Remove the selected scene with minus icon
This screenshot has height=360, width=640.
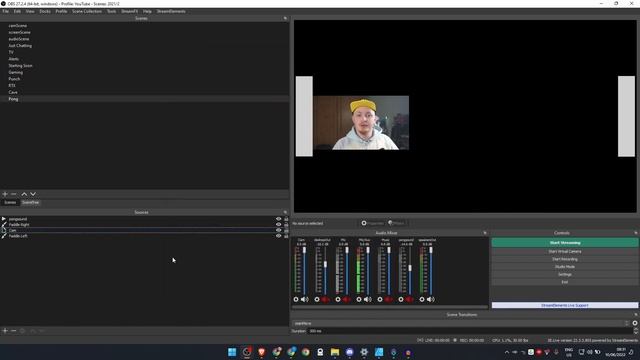(x=13, y=194)
